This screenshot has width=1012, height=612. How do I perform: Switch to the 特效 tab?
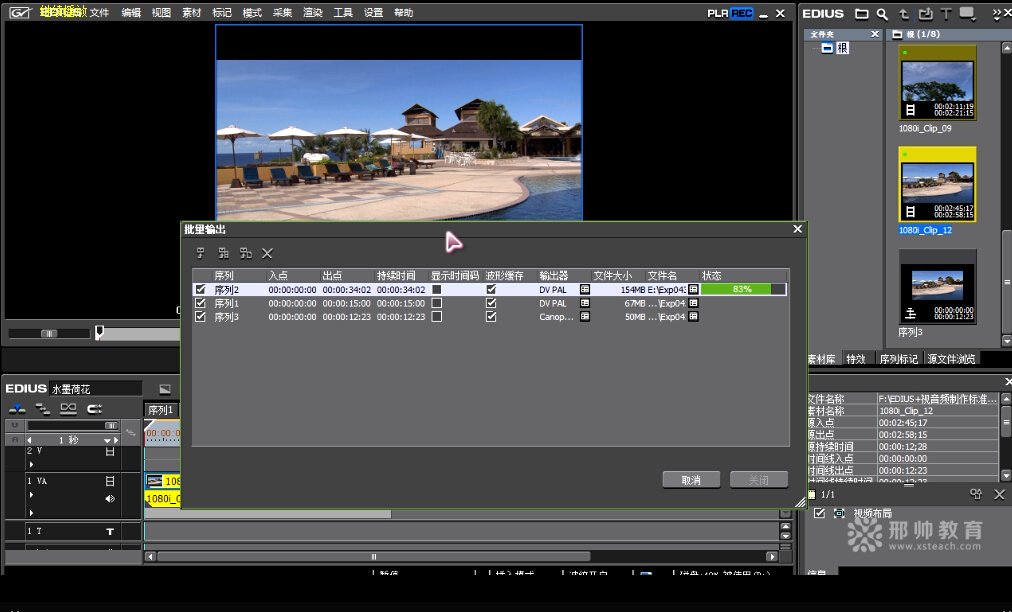click(856, 359)
